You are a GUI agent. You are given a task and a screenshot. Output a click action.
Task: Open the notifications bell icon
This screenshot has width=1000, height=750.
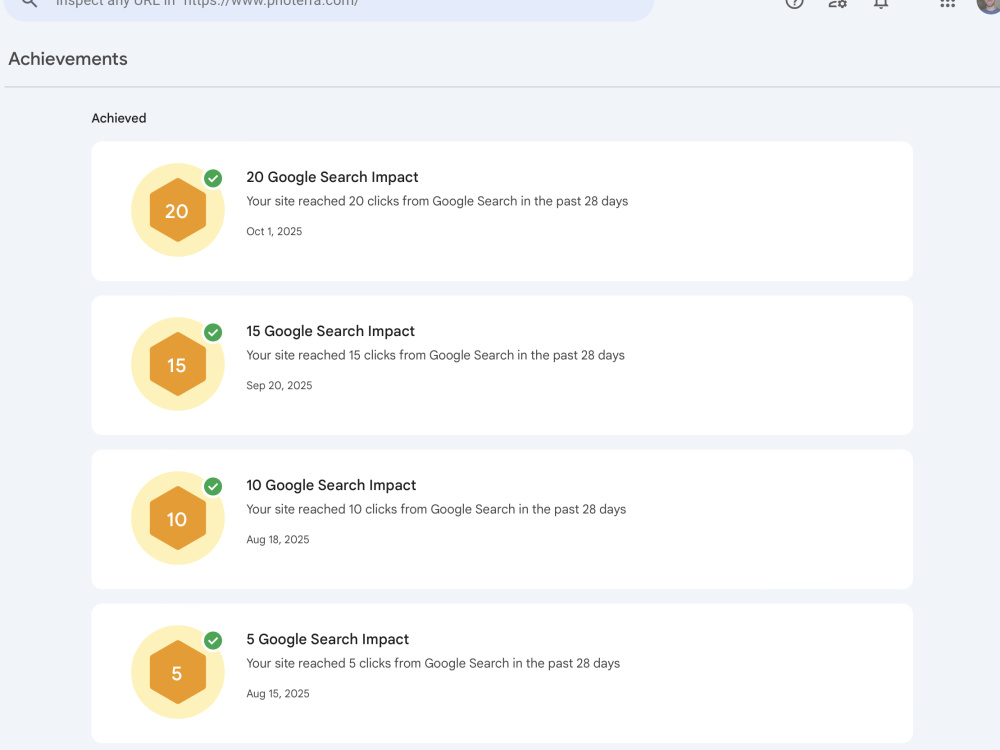point(881,4)
